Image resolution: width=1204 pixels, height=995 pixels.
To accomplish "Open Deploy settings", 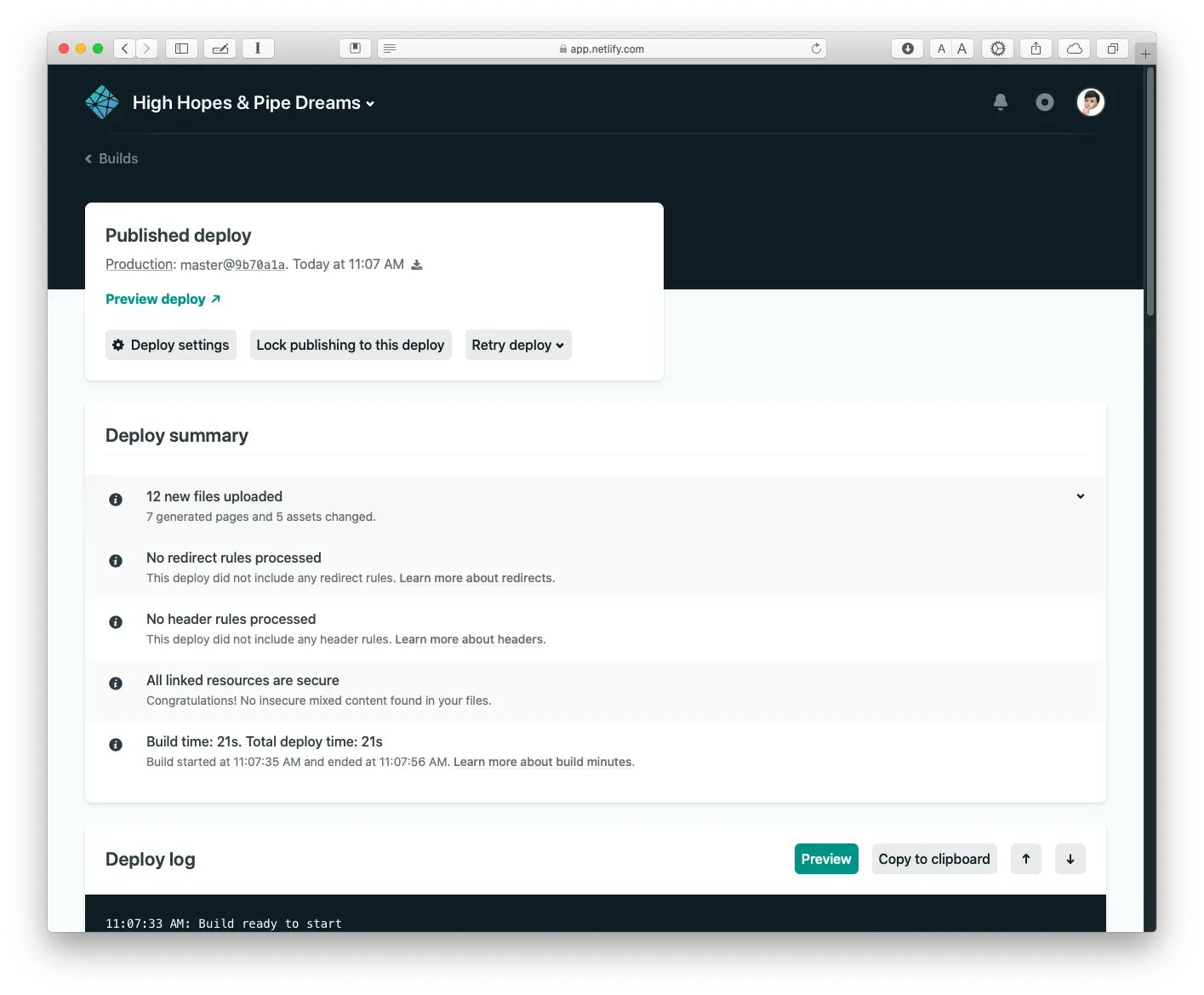I will (x=171, y=345).
